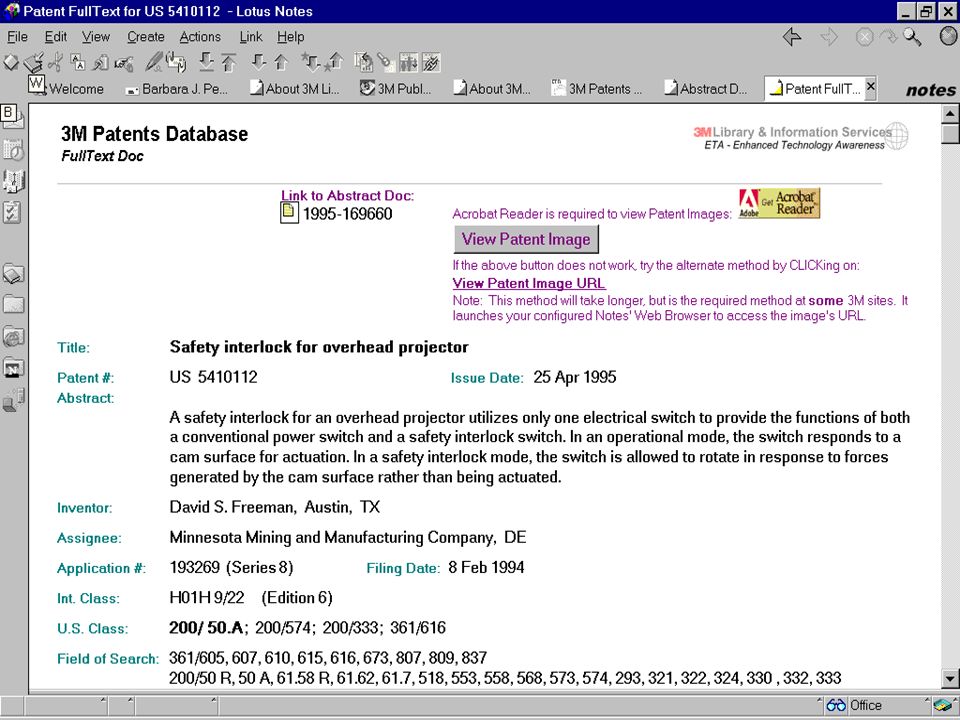Click the flashlight search toolbar icon

point(385,61)
